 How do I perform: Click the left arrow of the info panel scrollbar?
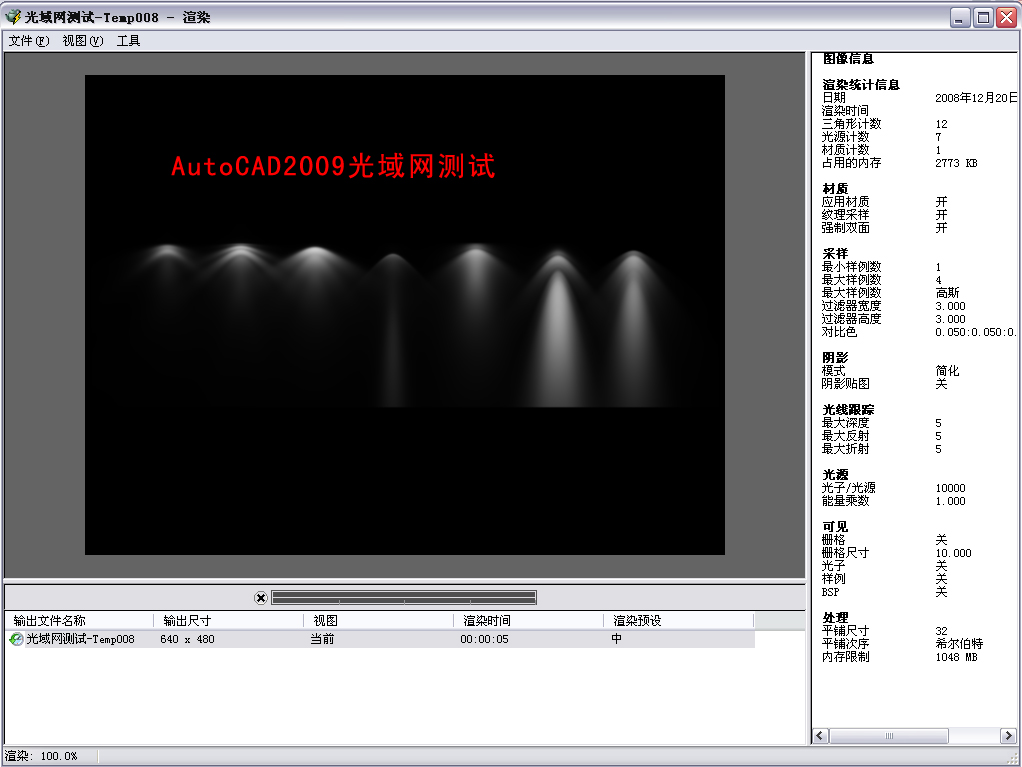click(x=819, y=735)
